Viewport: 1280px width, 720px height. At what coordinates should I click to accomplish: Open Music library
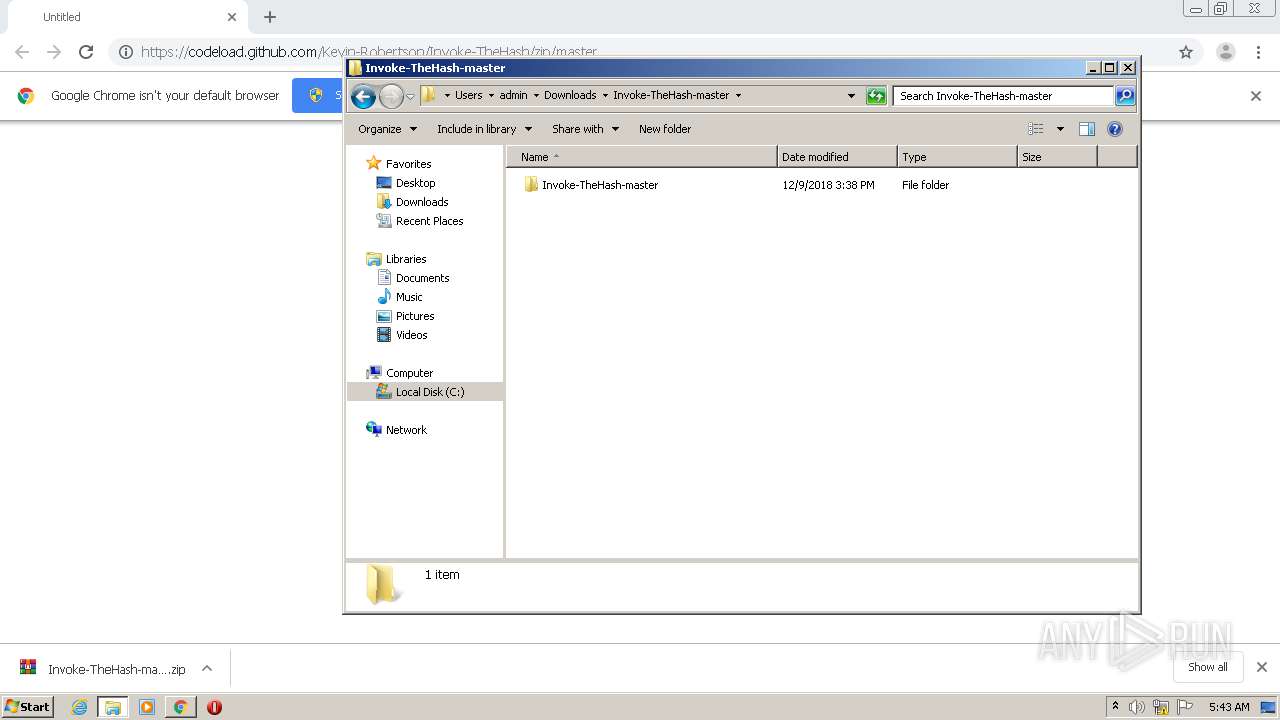409,297
